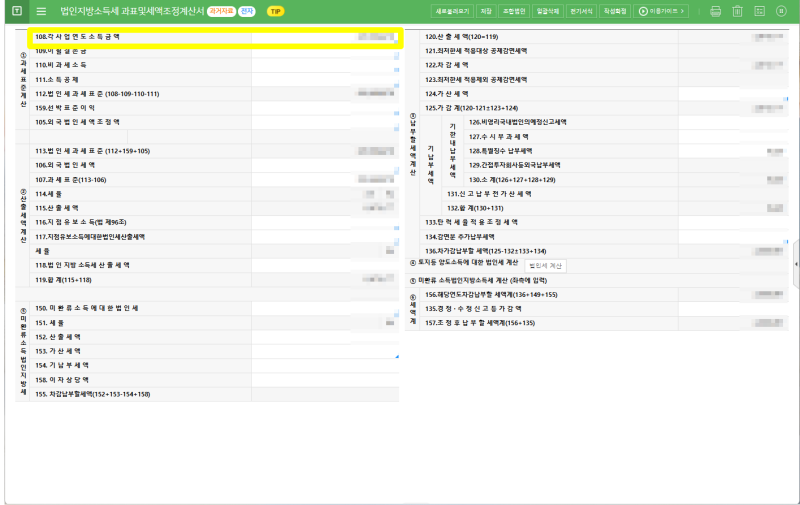Click the 전기서식 button
This screenshot has width=800, height=505.
pyautogui.click(x=581, y=11)
